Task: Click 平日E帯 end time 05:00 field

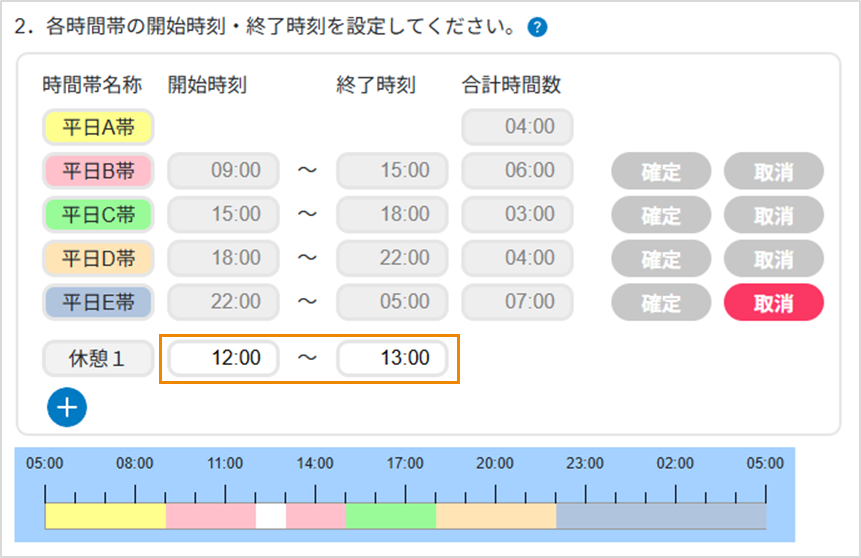Action: click(392, 302)
